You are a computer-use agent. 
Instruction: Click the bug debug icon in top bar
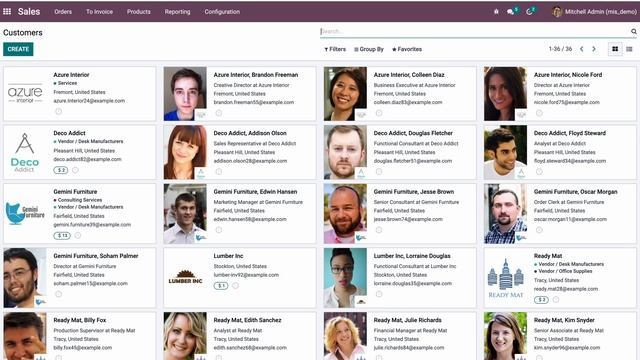(496, 12)
